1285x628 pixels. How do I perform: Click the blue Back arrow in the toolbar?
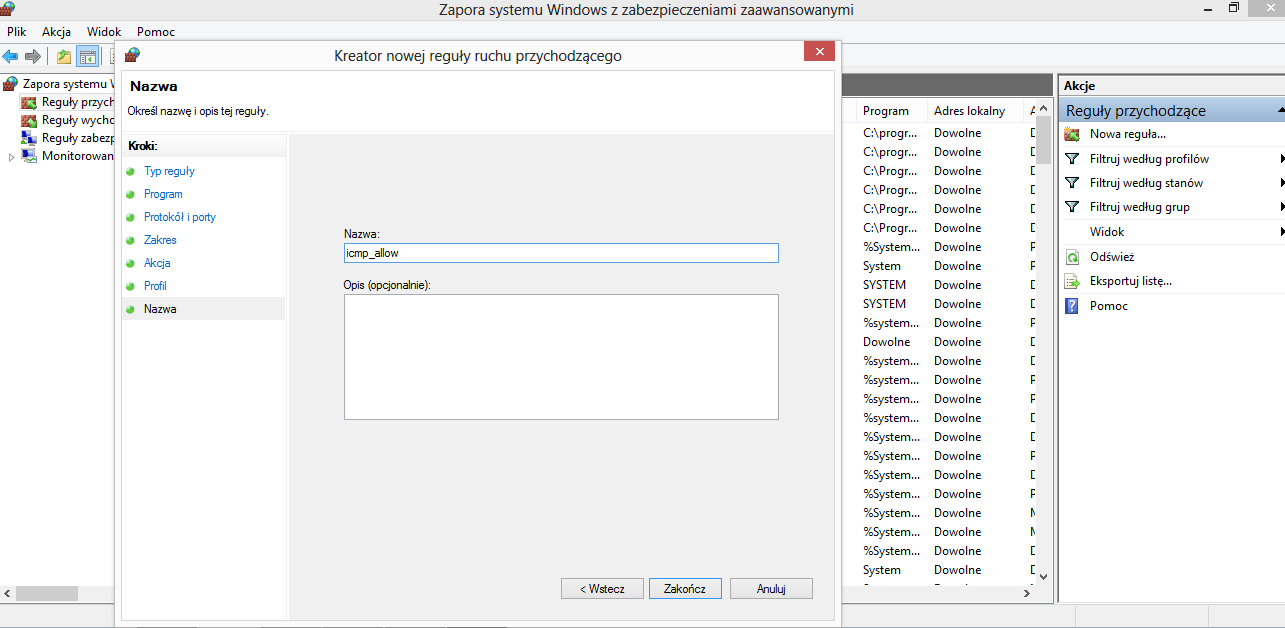11,56
